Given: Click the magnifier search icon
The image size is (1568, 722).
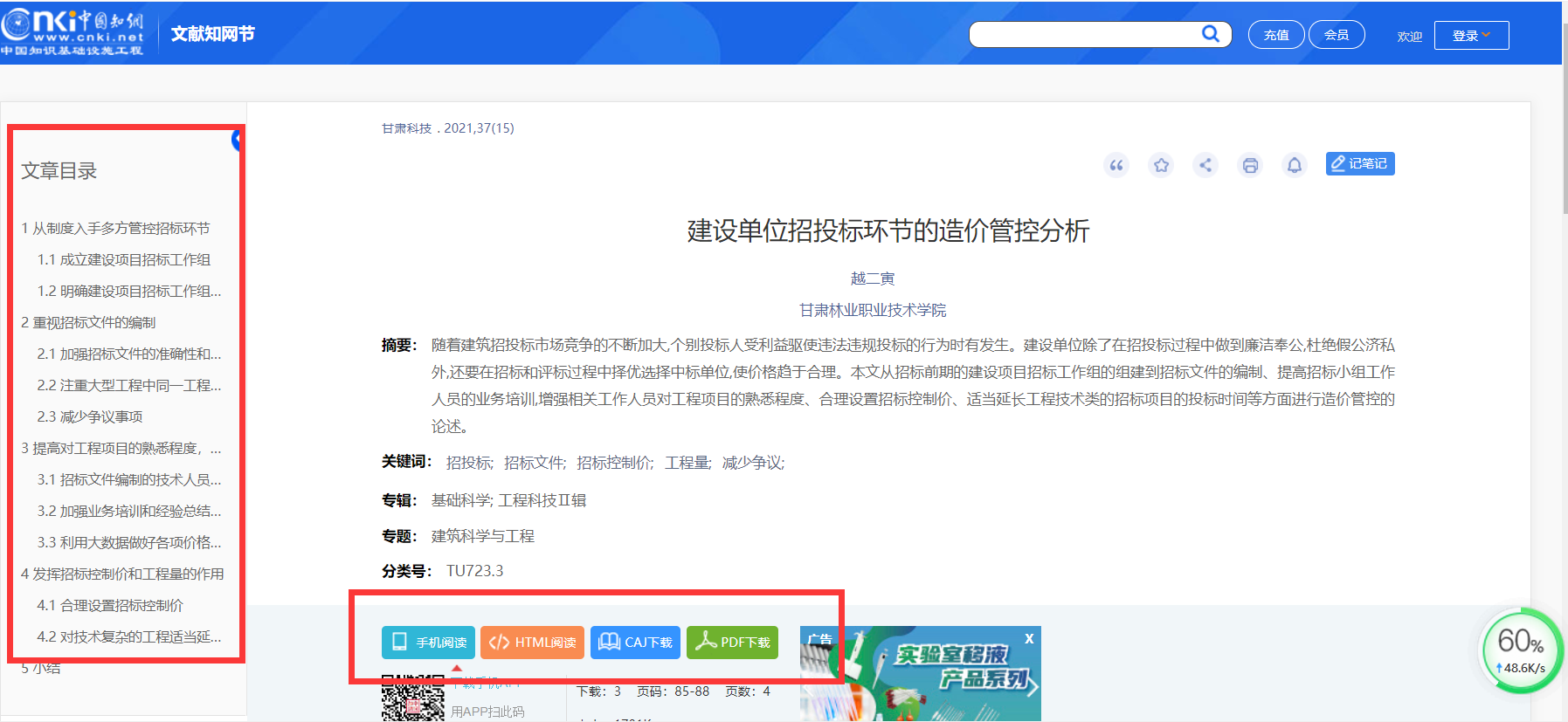Looking at the screenshot, I should [1210, 34].
